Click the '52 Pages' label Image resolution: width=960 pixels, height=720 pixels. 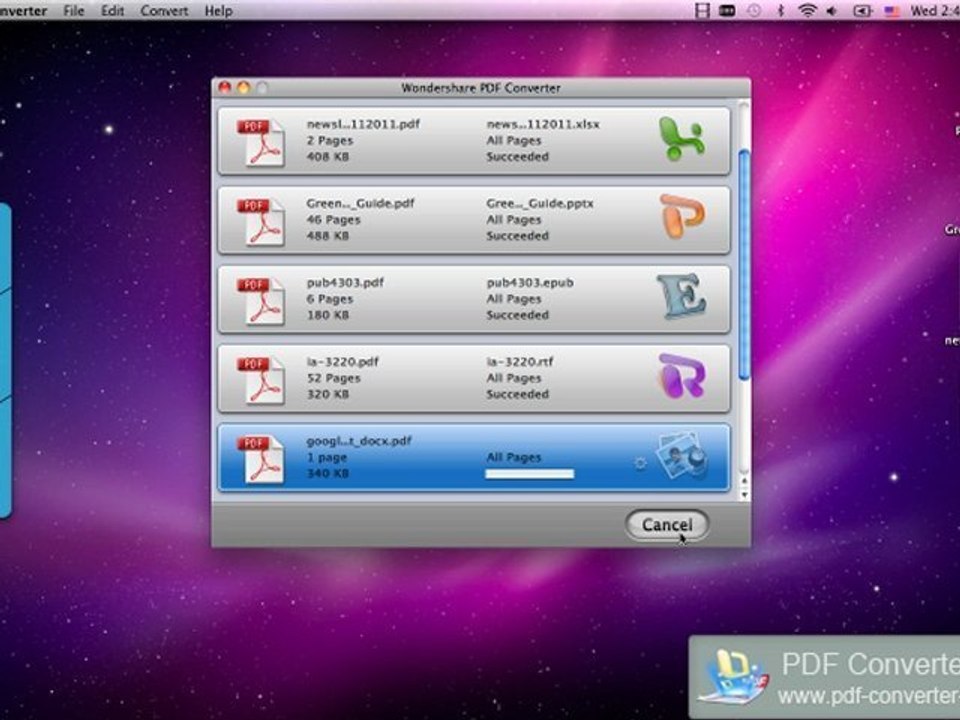pos(333,378)
